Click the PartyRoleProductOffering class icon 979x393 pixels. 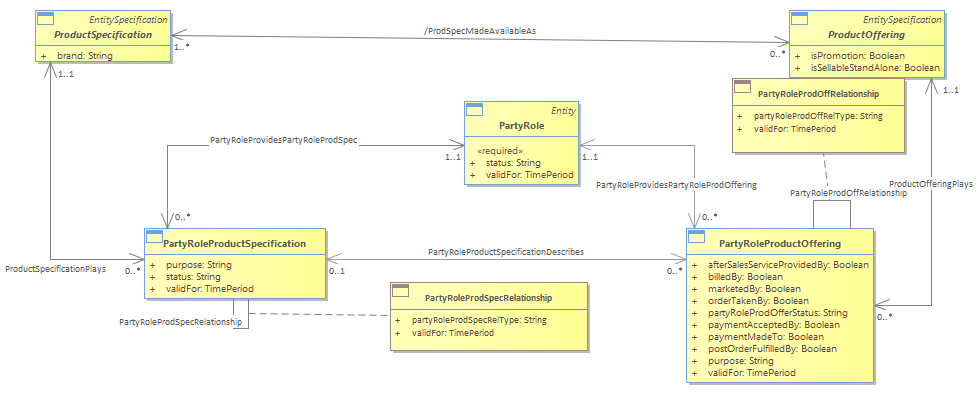[x=696, y=236]
